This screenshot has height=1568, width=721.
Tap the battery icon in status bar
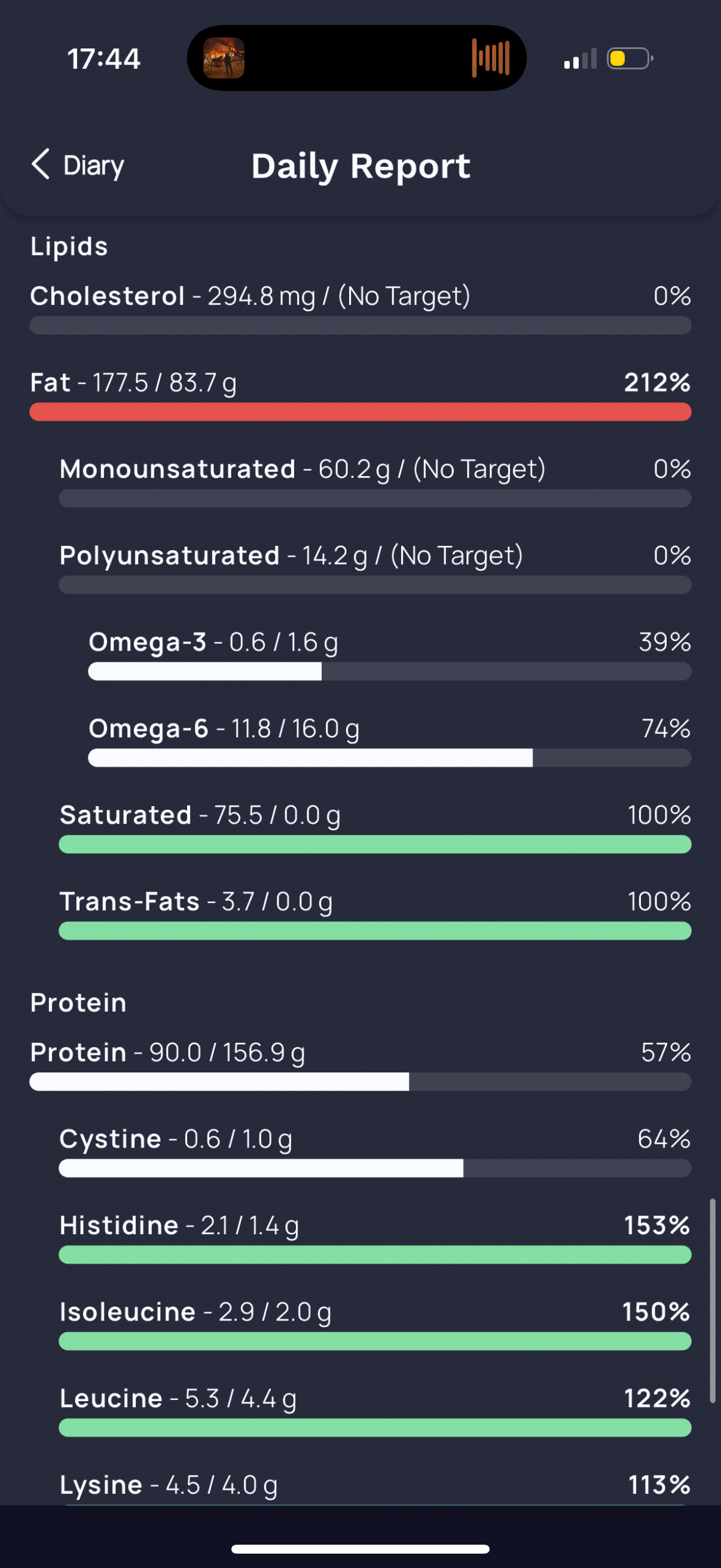pos(630,59)
